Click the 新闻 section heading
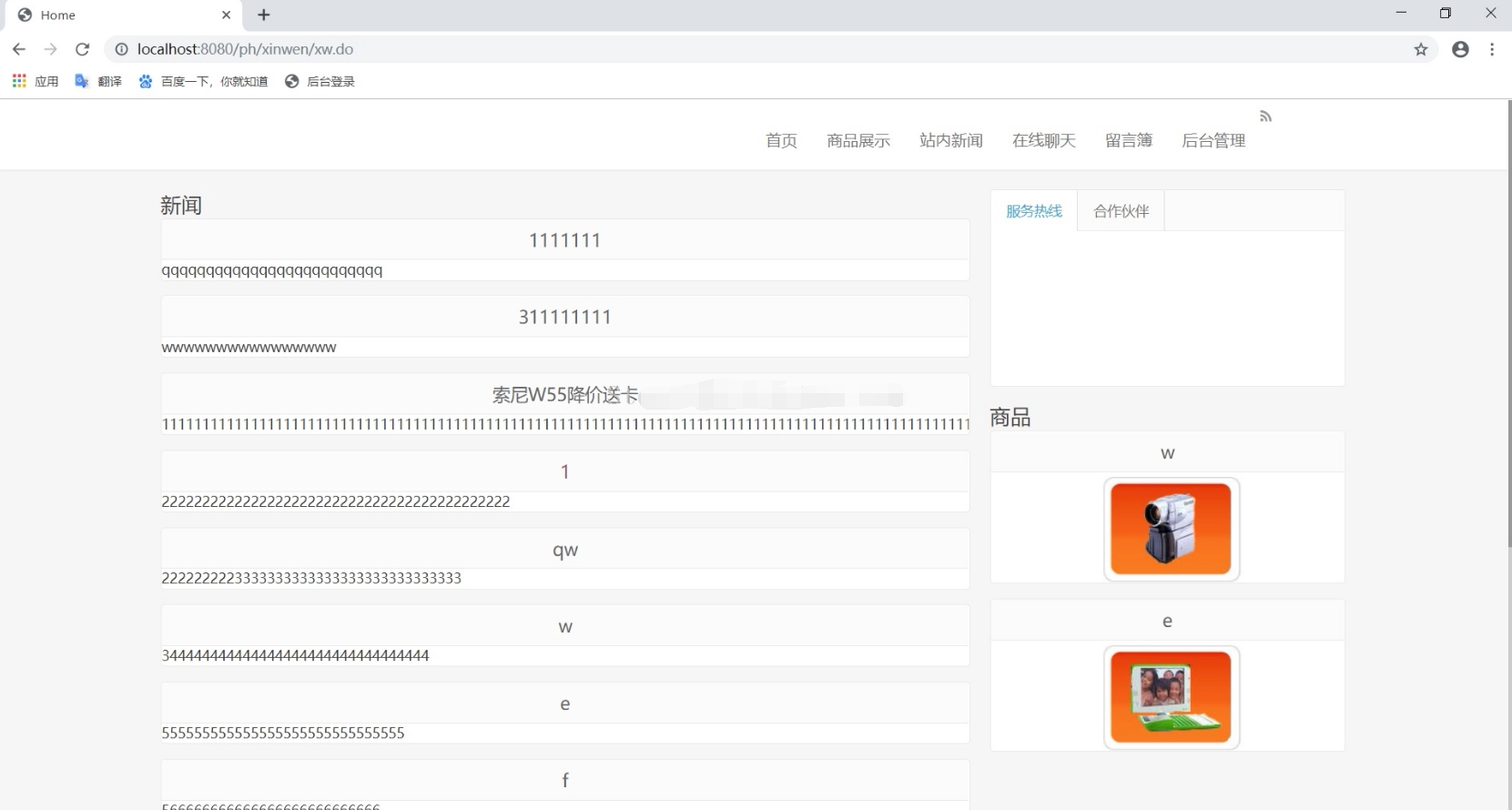 181,206
